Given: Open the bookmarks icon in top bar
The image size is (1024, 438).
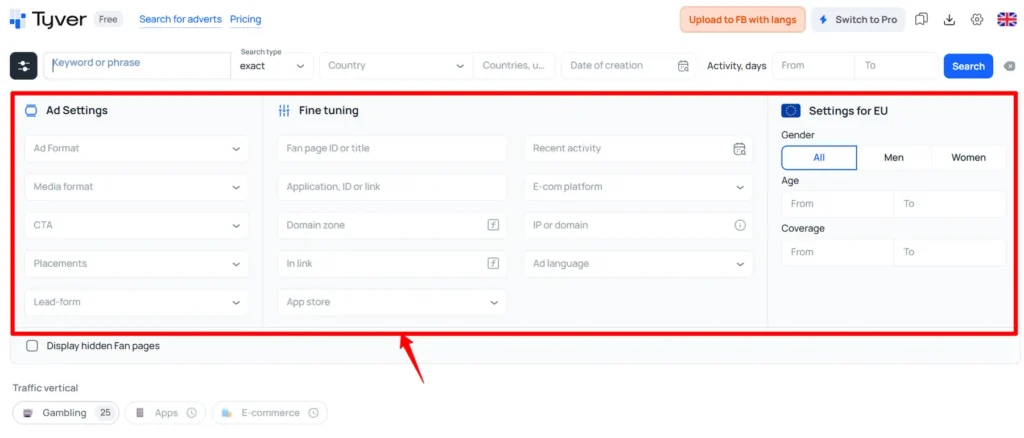Looking at the screenshot, I should pos(921,20).
